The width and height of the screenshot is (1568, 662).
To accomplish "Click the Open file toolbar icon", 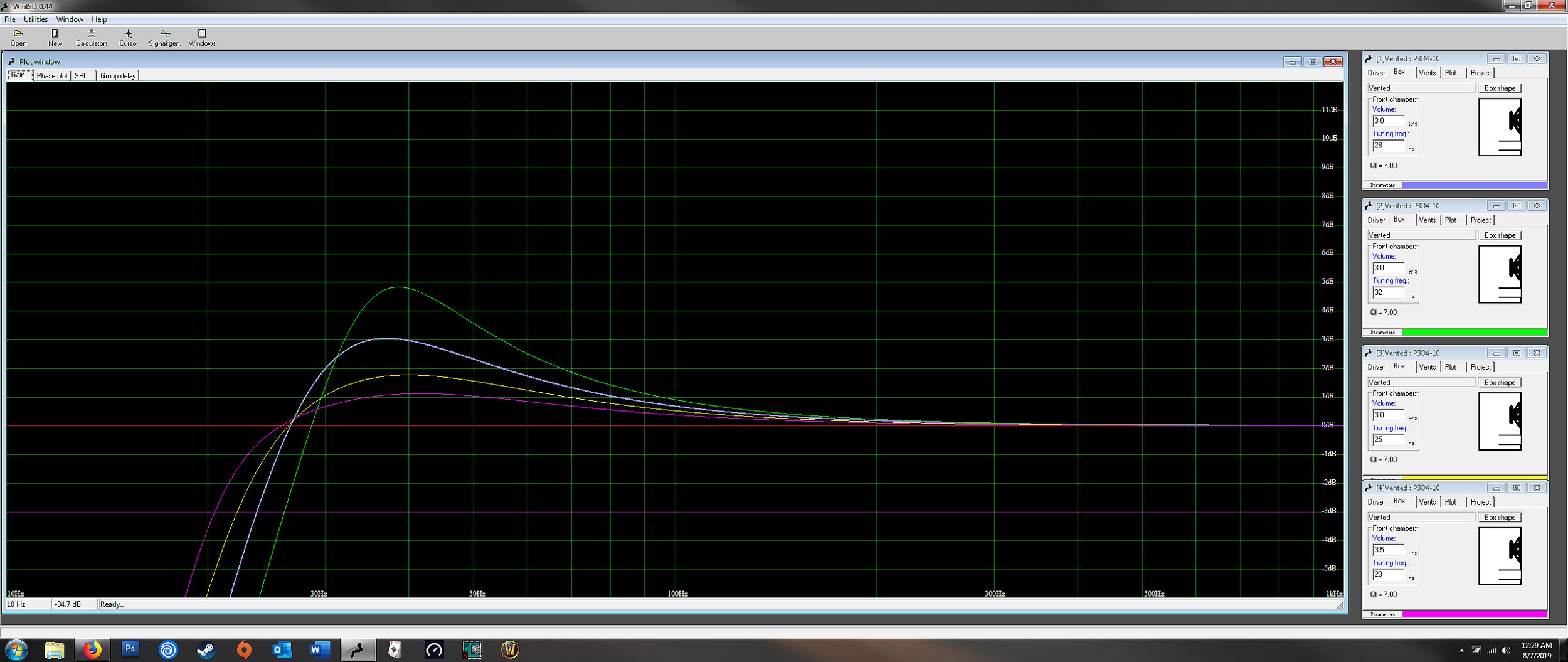I will click(x=18, y=38).
